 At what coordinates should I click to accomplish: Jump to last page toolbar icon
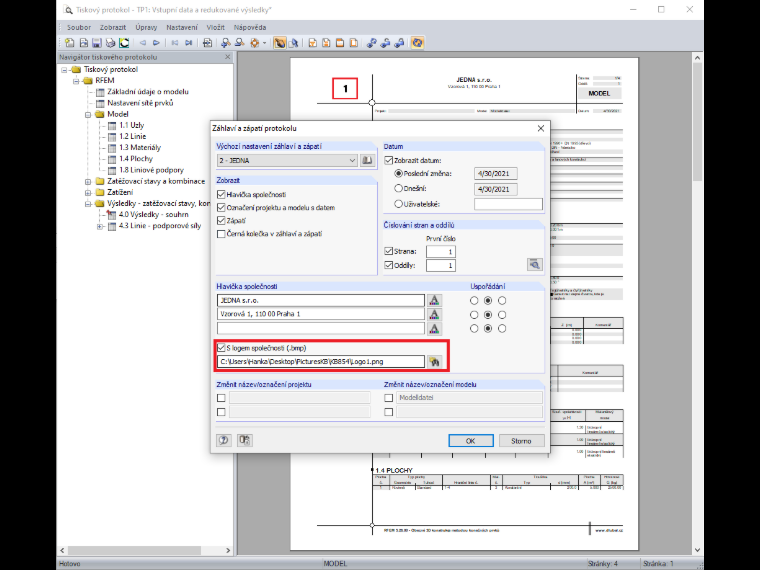point(189,43)
